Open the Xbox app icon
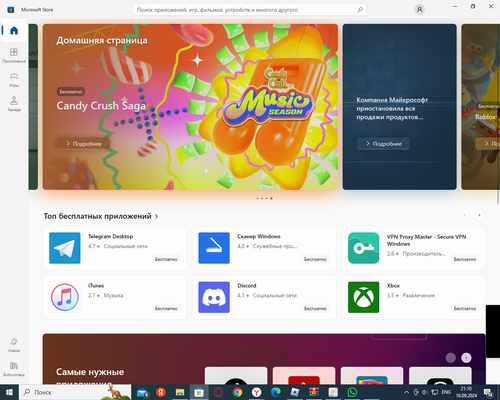 364,297
